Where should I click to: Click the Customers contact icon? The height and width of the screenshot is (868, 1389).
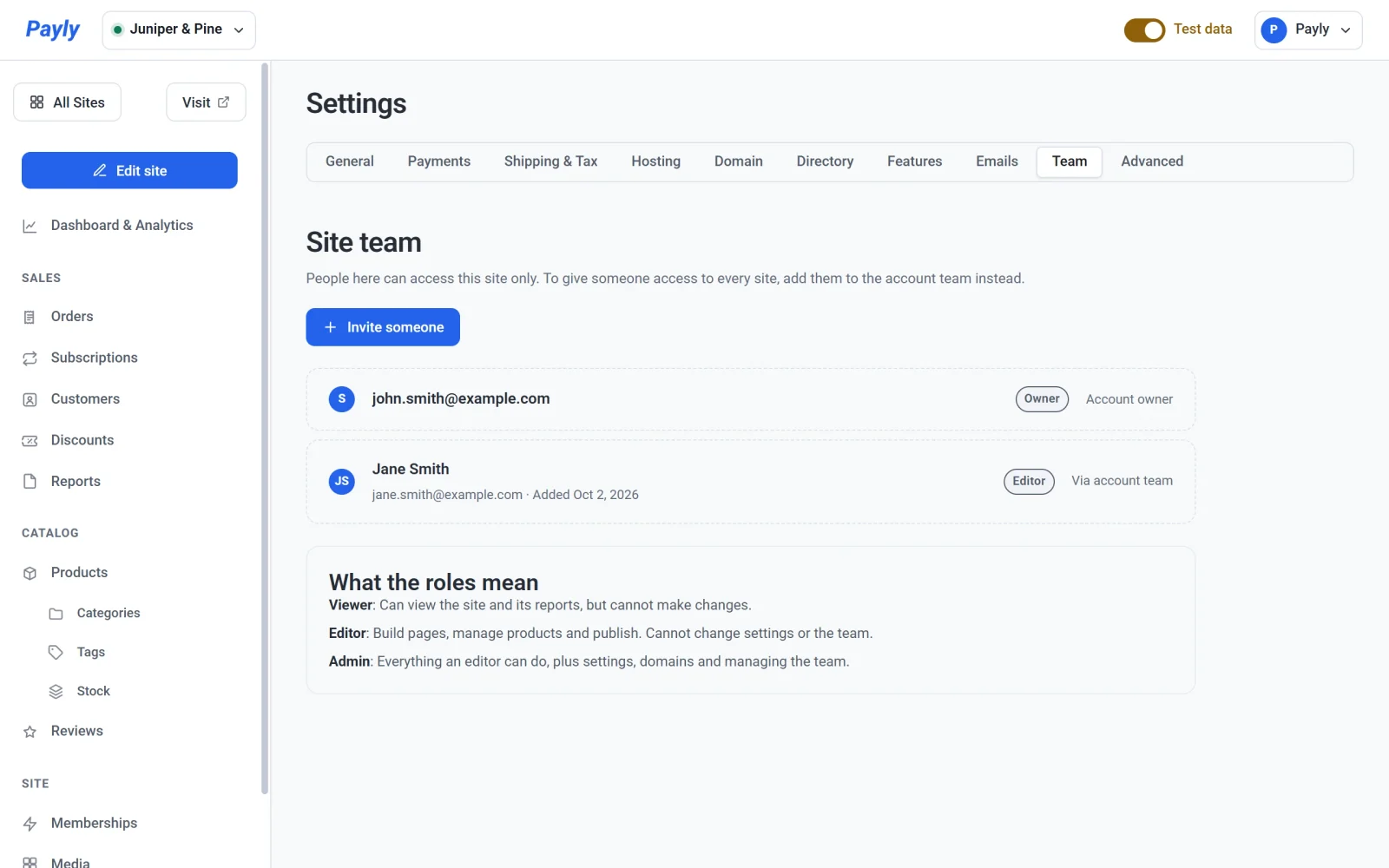click(x=30, y=399)
